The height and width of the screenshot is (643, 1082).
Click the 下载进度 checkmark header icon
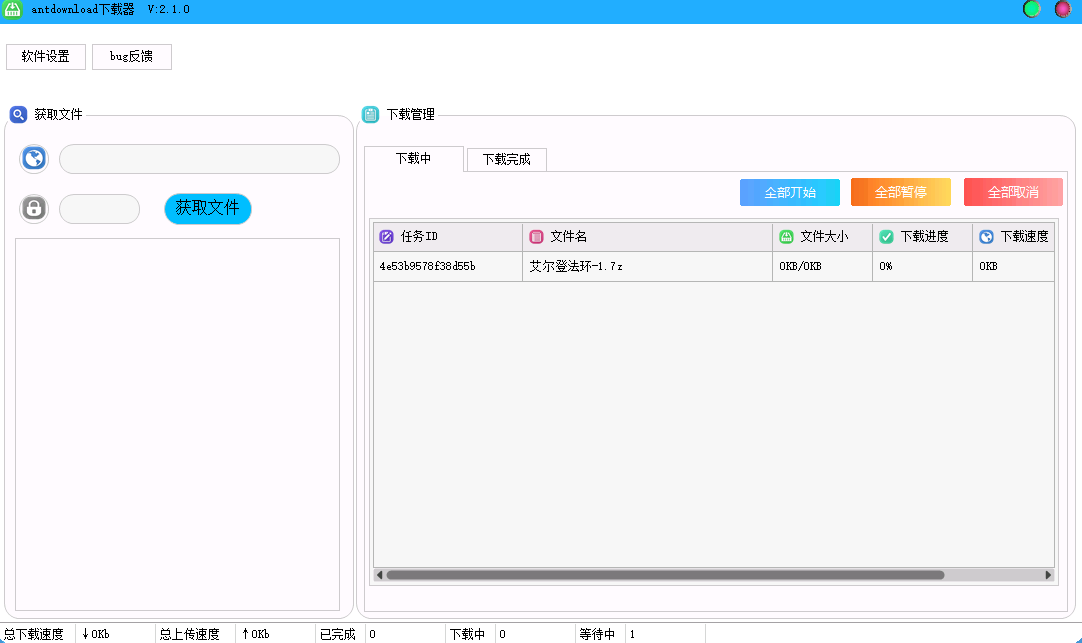(886, 237)
